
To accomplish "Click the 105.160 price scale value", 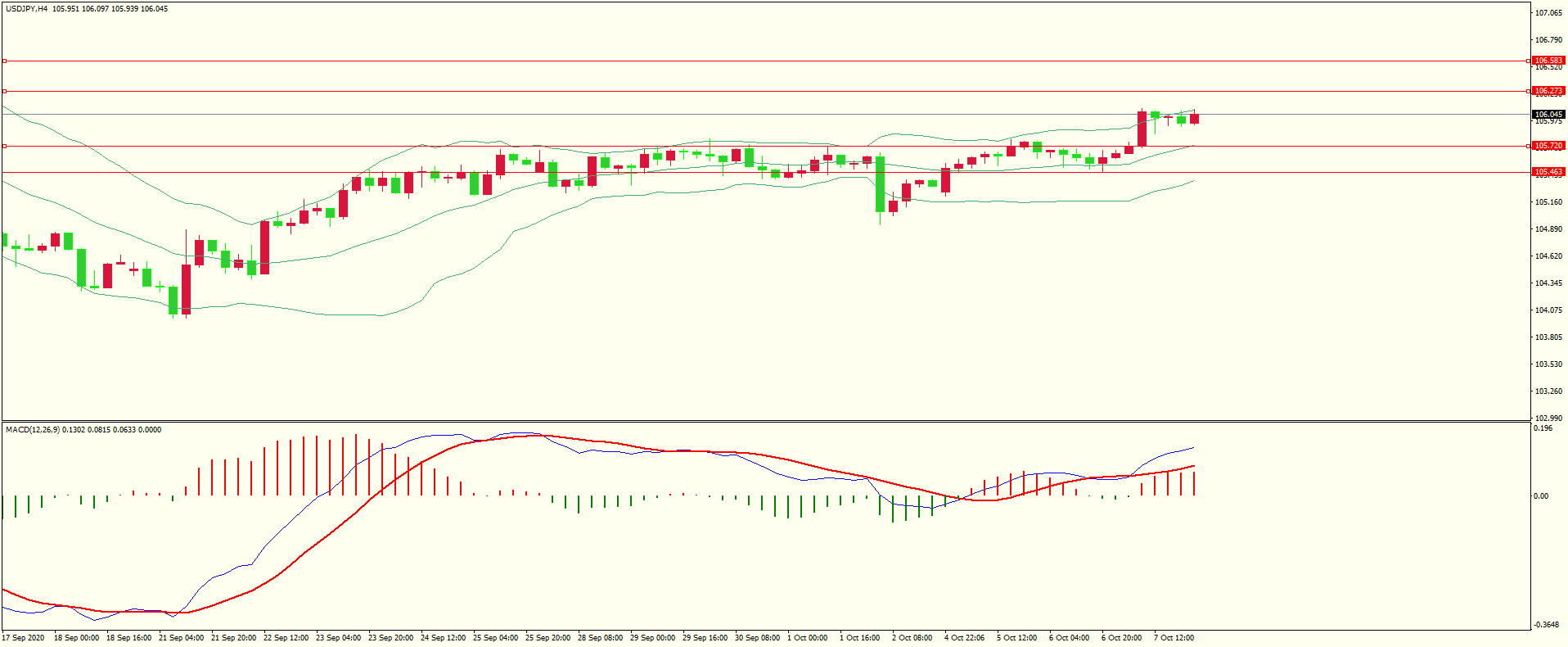I will (1548, 202).
